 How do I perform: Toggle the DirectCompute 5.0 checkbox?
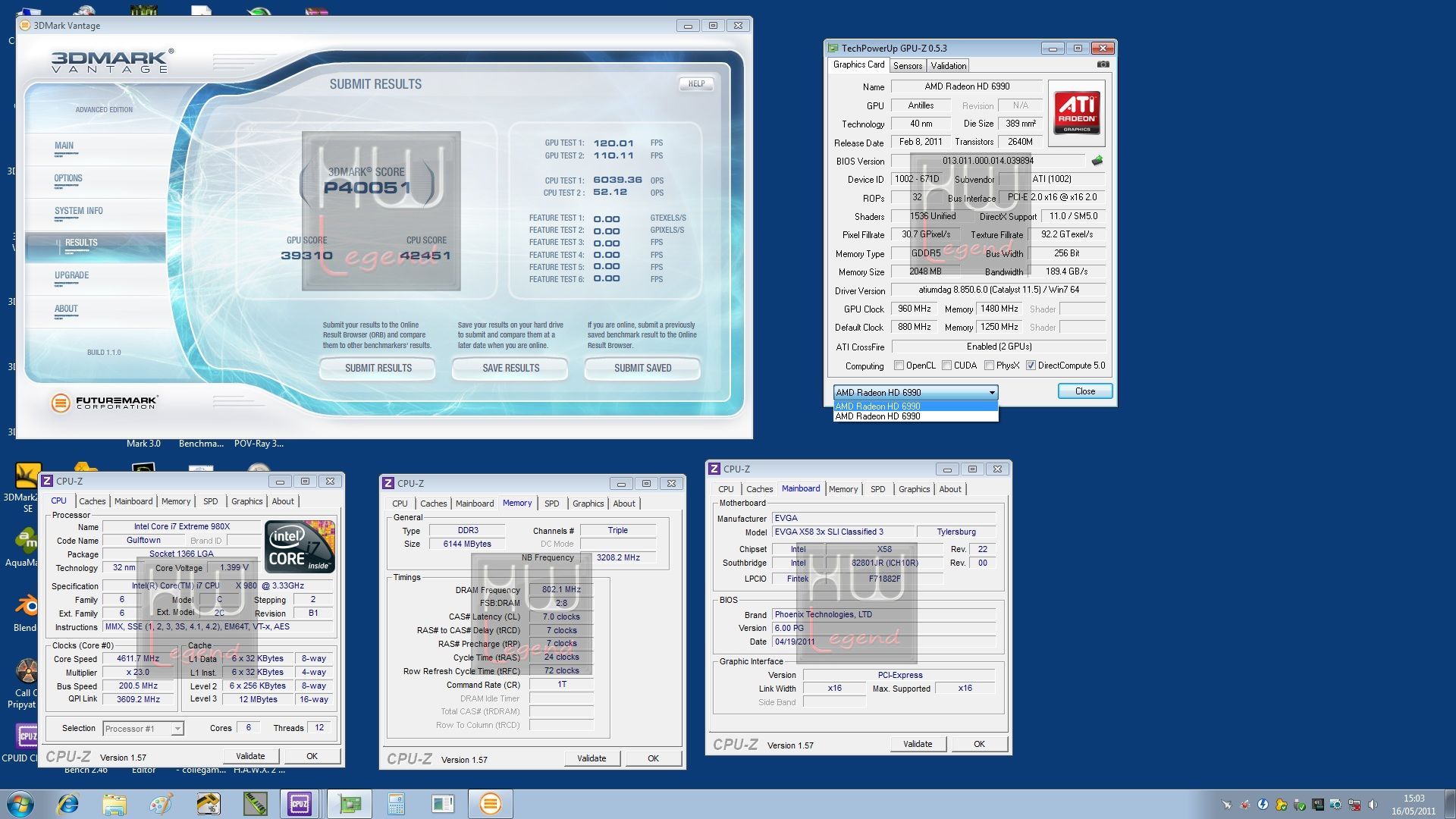point(1031,366)
